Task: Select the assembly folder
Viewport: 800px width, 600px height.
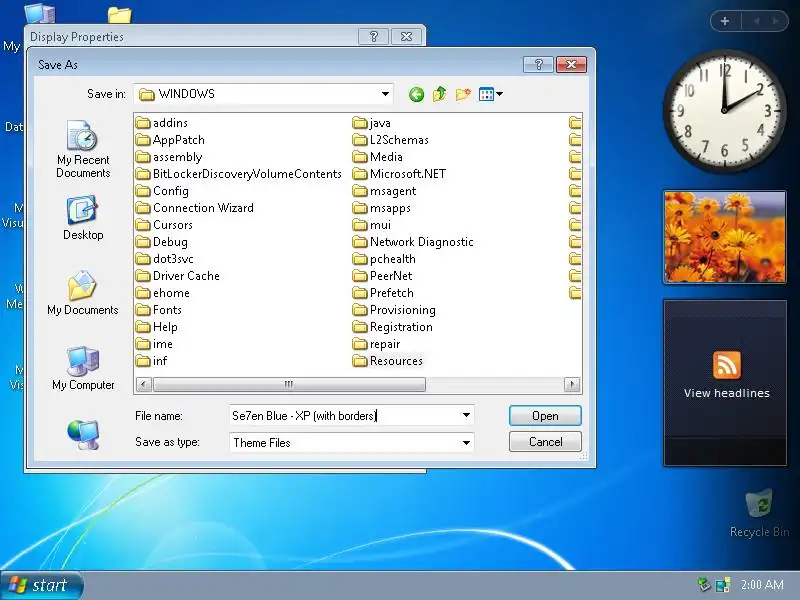Action: click(x=169, y=157)
